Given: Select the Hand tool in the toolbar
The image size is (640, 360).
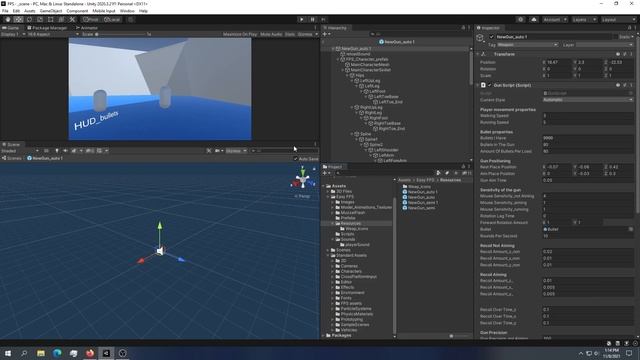Looking at the screenshot, I should [x=7, y=19].
